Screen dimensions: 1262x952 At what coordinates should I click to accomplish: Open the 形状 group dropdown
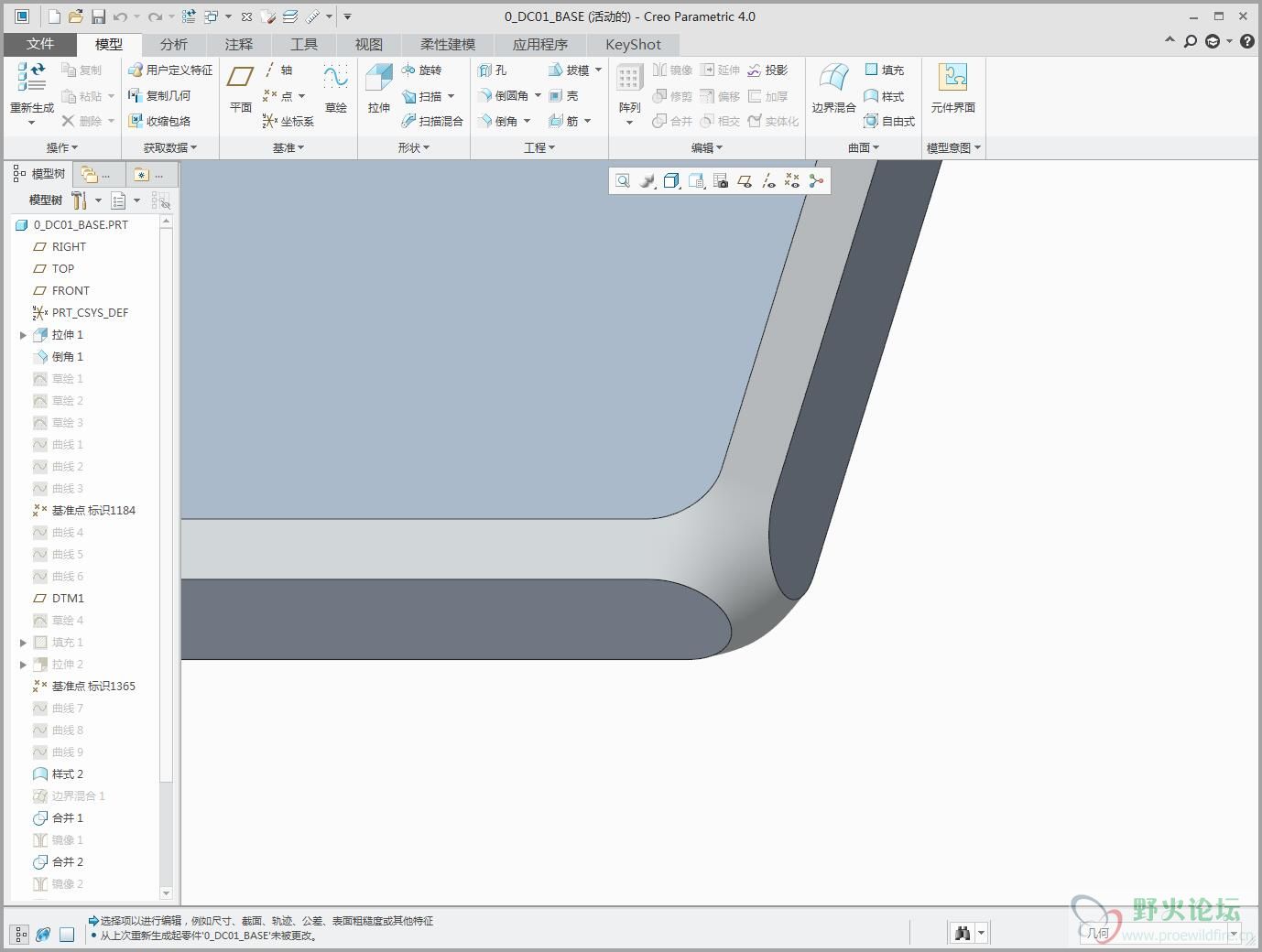tap(414, 147)
